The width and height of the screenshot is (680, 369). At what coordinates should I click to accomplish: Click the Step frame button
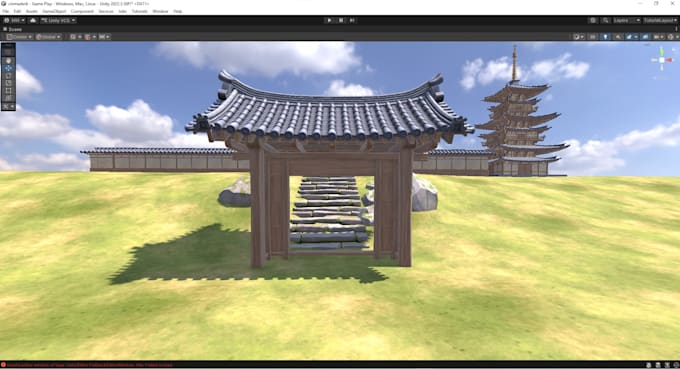pos(352,20)
